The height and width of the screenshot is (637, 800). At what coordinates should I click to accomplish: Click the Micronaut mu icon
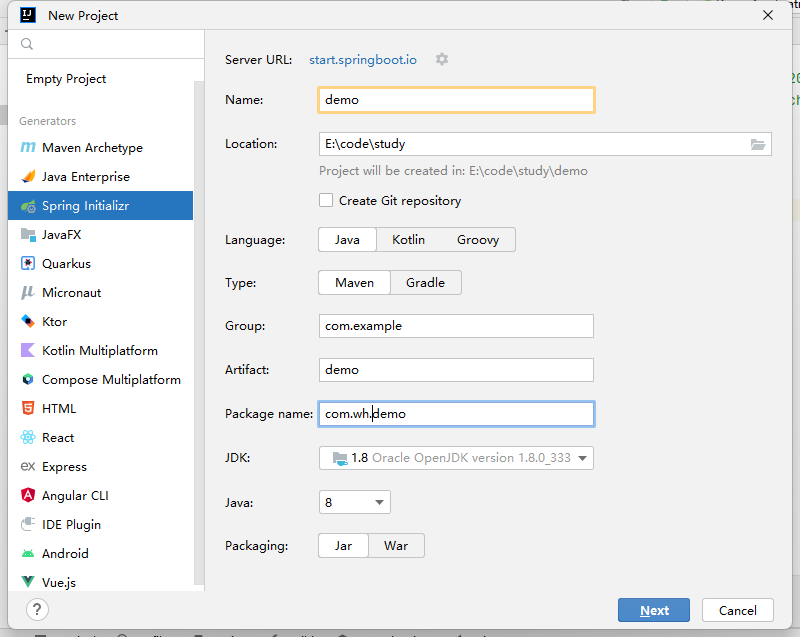coord(28,293)
